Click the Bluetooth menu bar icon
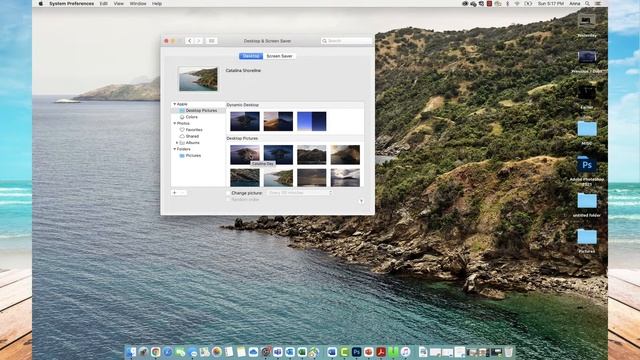The image size is (640, 360). [x=507, y=4]
